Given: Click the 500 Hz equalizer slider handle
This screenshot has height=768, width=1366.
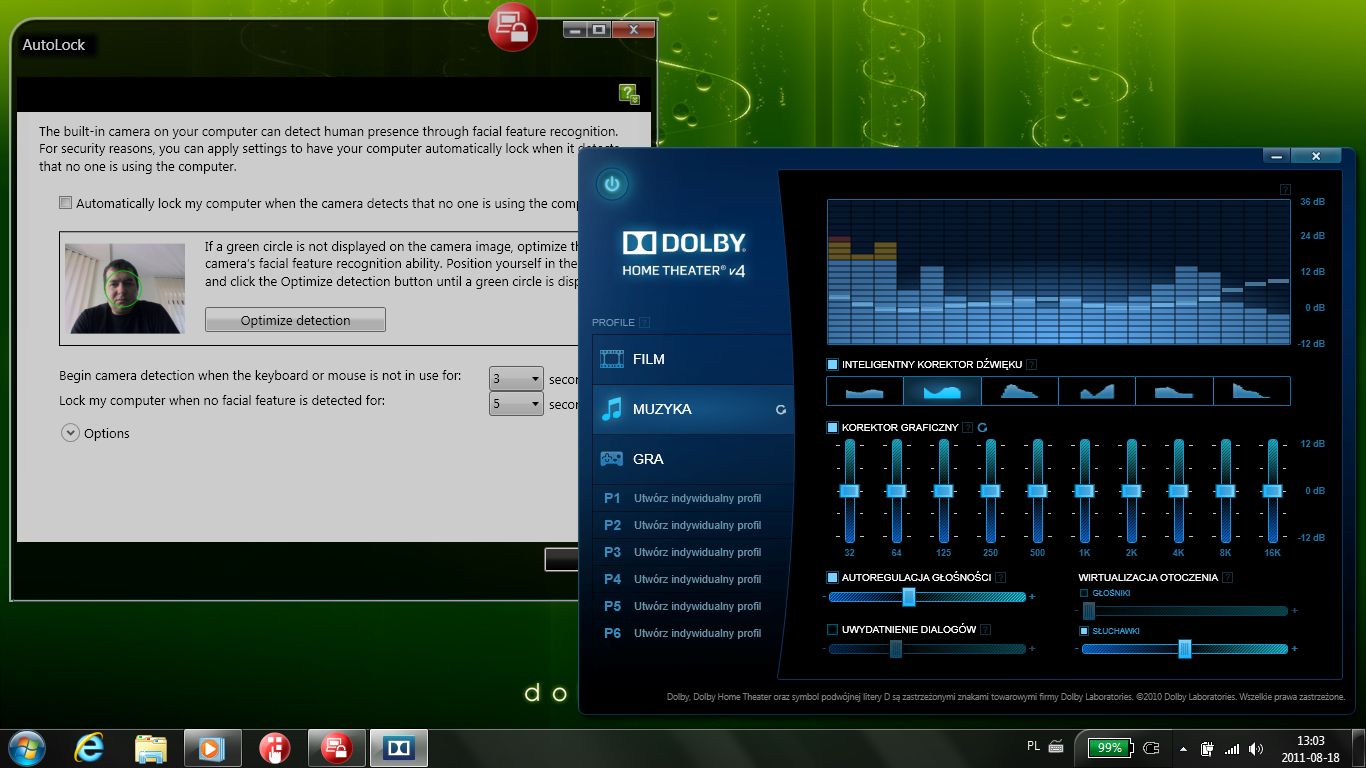Looking at the screenshot, I should pyautogui.click(x=1037, y=490).
